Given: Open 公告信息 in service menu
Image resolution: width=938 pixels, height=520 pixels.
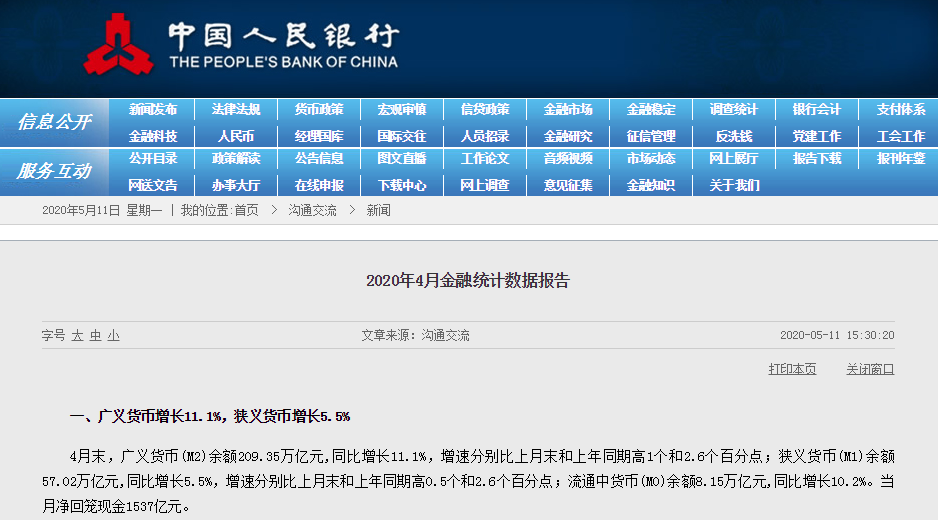Looking at the screenshot, I should point(319,159).
